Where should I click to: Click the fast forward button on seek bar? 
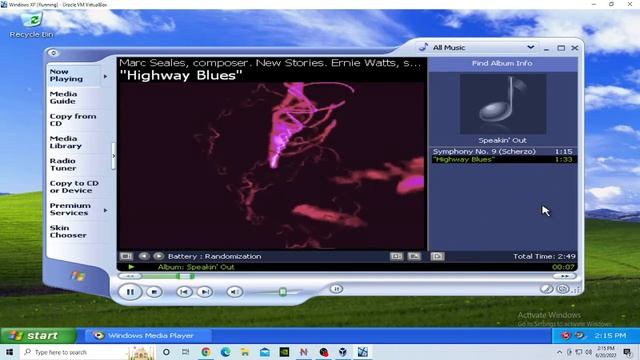(564, 276)
